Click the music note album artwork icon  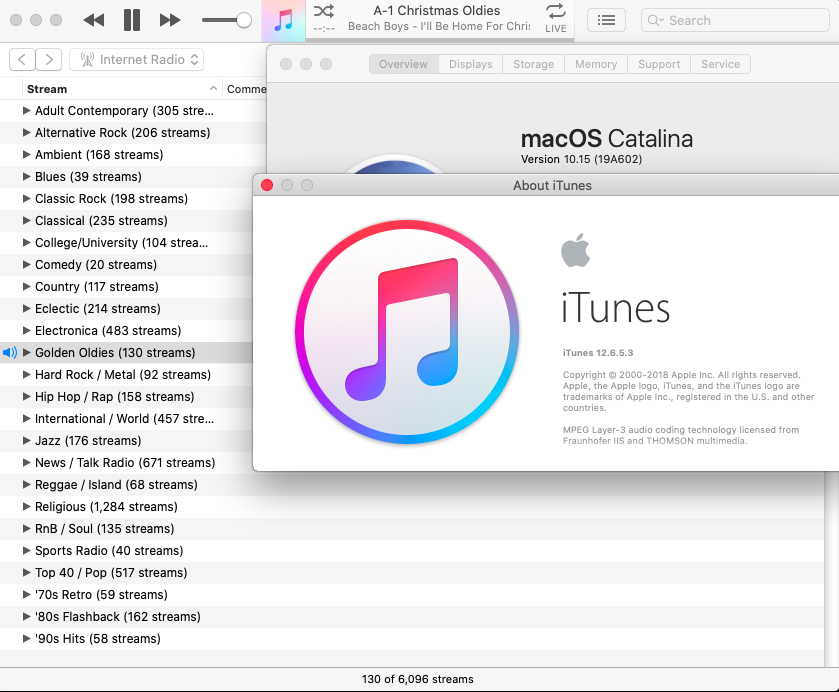(284, 21)
